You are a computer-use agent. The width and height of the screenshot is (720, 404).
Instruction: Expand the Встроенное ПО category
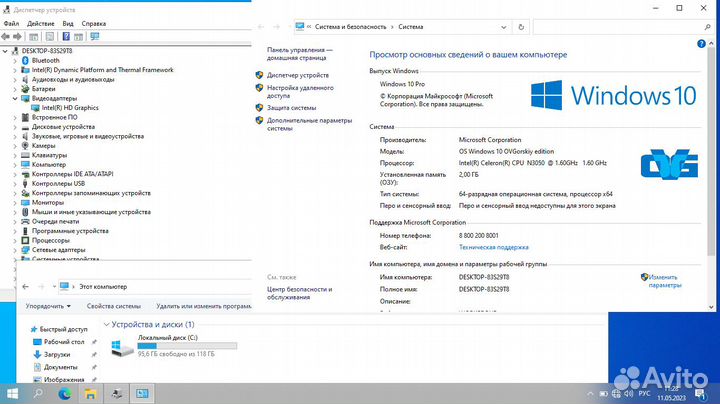[x=15, y=117]
